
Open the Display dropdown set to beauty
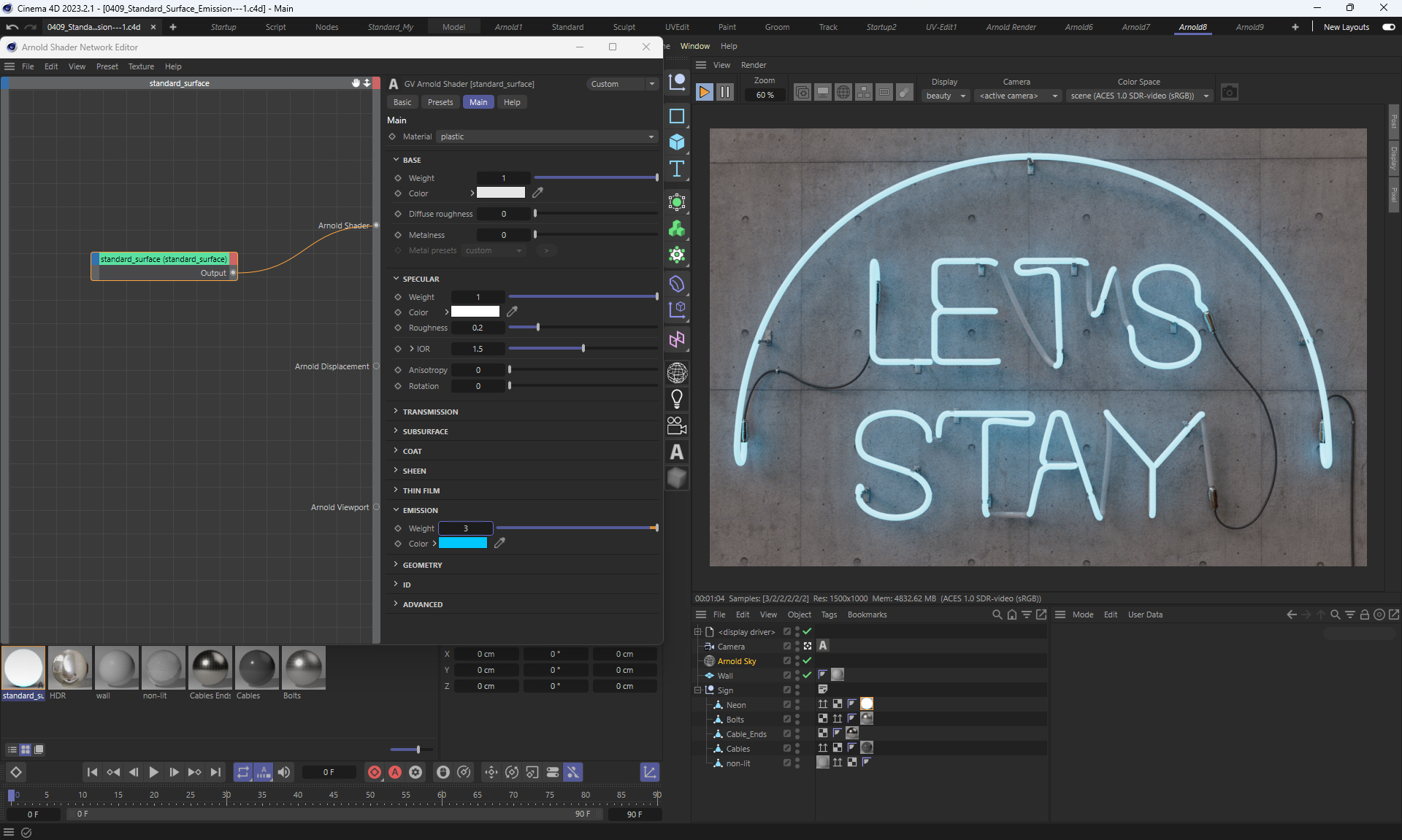[945, 96]
